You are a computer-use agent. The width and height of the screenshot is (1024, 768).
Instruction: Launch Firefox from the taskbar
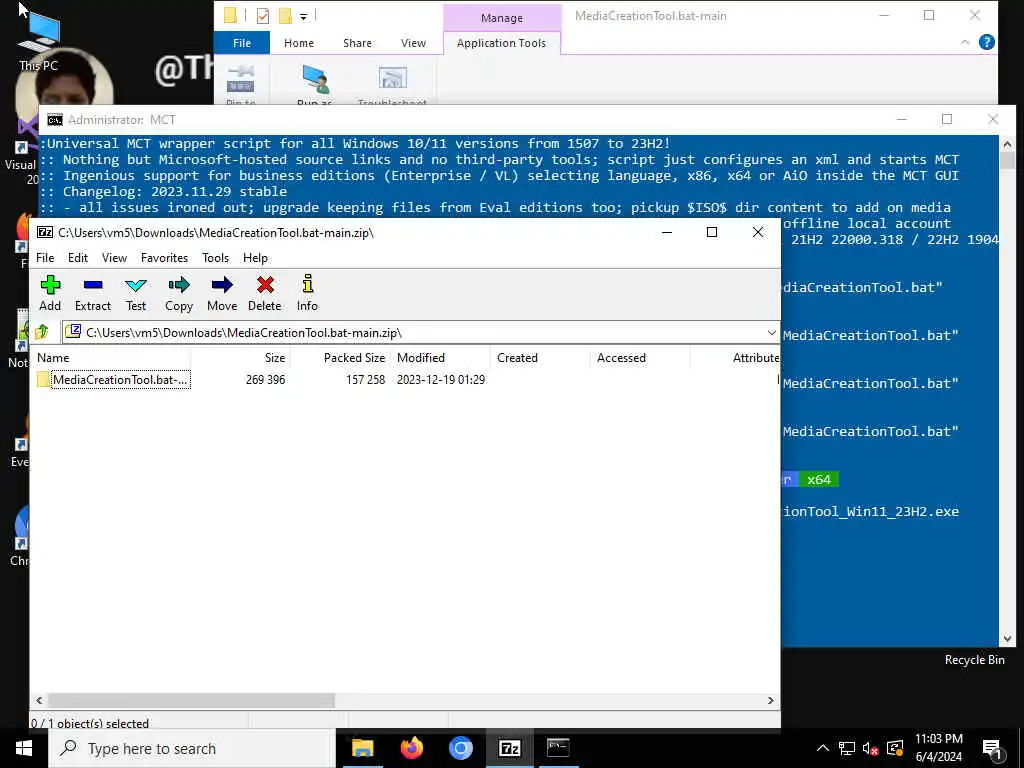[x=411, y=748]
